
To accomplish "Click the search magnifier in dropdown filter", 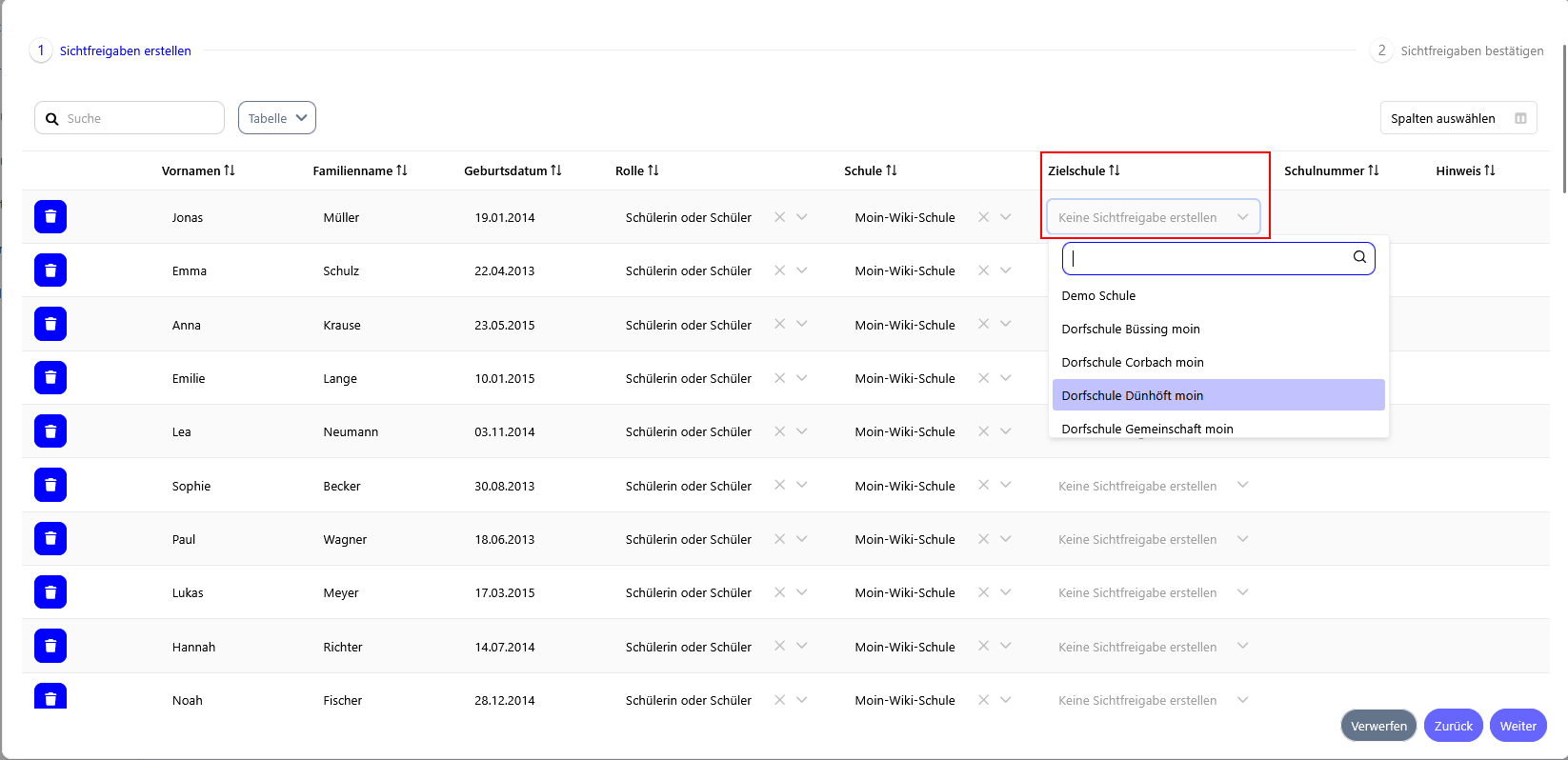I will pos(1359,257).
